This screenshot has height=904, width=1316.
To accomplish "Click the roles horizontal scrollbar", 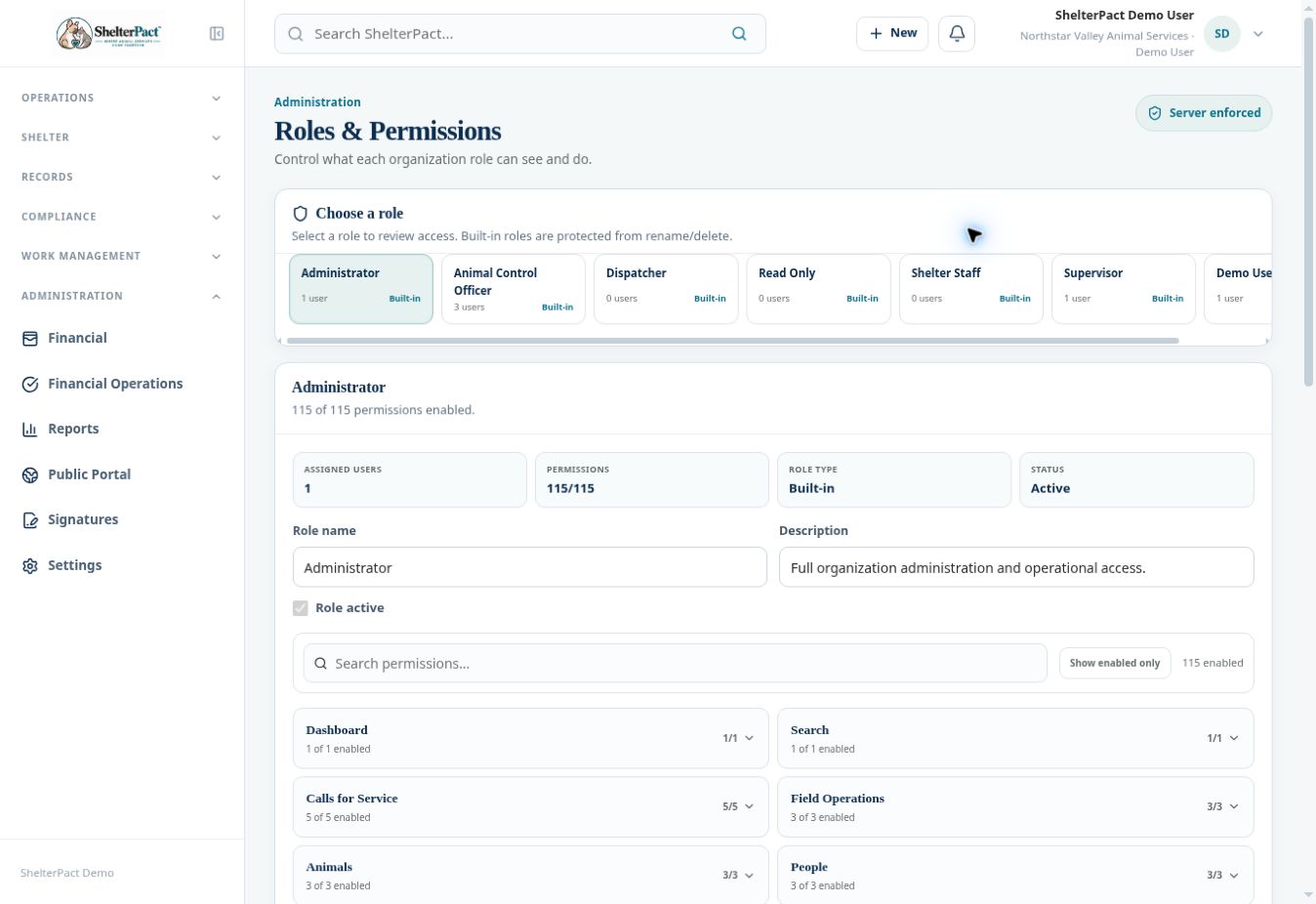I will (x=732, y=341).
